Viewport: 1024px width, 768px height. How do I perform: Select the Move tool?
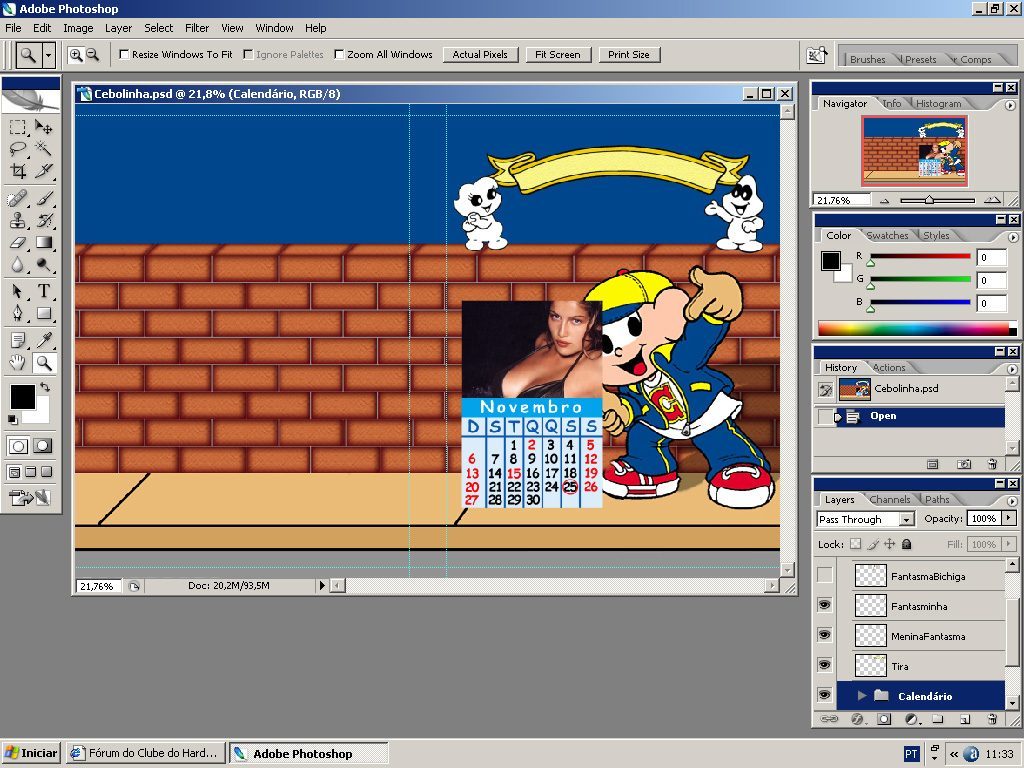point(43,127)
